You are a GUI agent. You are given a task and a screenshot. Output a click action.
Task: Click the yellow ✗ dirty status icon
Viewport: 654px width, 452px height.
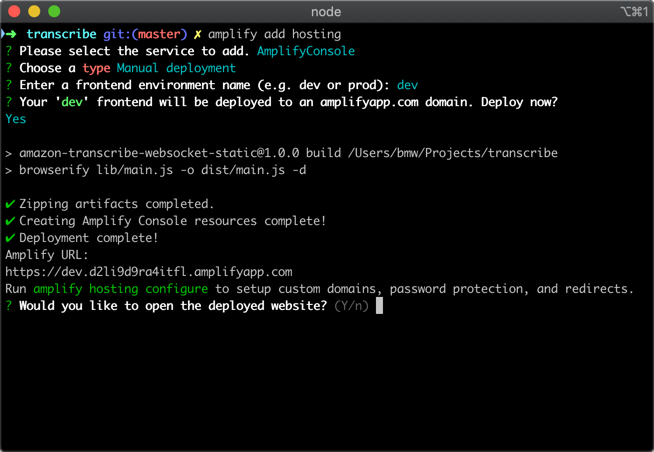click(x=198, y=34)
